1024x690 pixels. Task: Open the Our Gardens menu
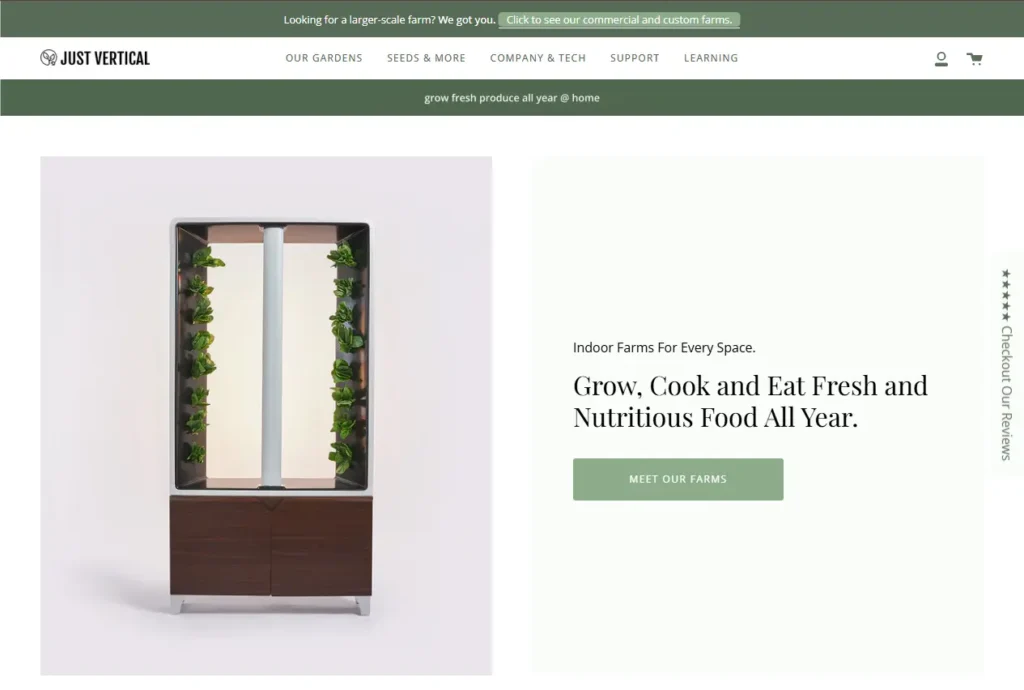coord(324,58)
